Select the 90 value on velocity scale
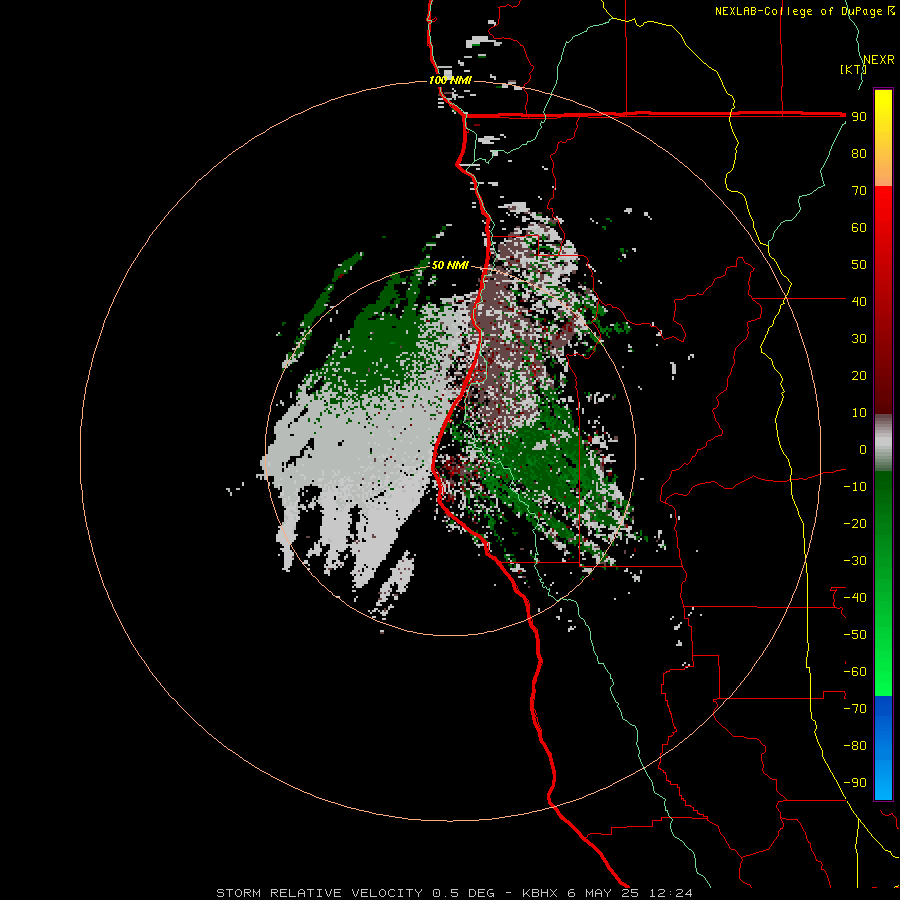 [x=859, y=117]
